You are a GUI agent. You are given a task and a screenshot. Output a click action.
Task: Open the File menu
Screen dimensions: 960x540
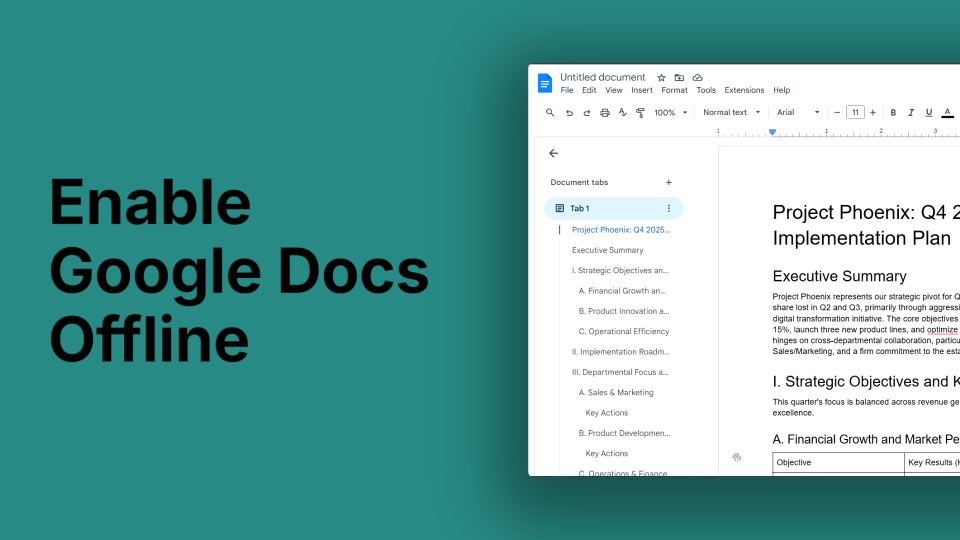[567, 90]
